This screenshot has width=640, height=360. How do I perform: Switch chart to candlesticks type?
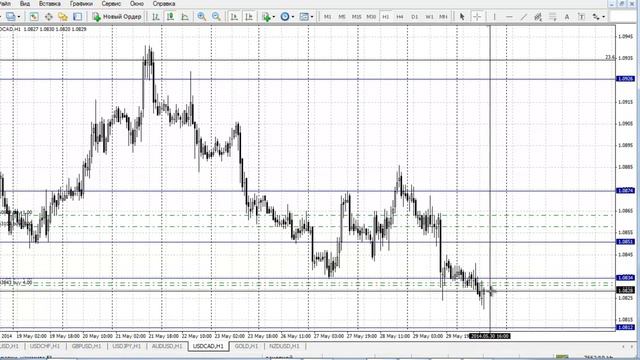click(170, 17)
